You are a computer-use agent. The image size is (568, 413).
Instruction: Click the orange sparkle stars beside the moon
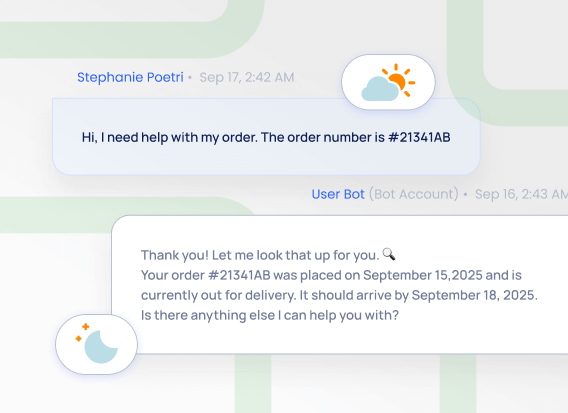coord(82,332)
